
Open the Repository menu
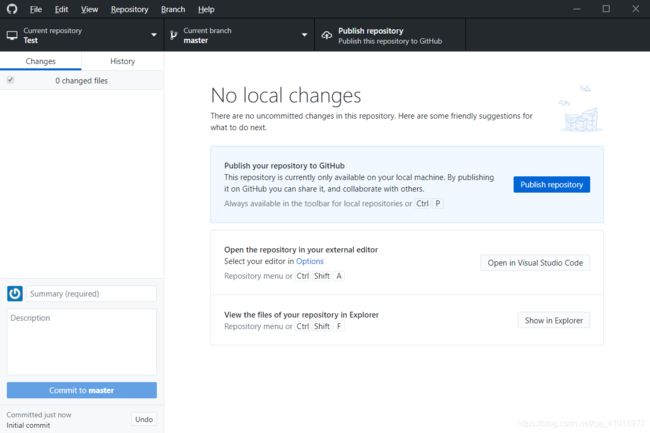(129, 9)
